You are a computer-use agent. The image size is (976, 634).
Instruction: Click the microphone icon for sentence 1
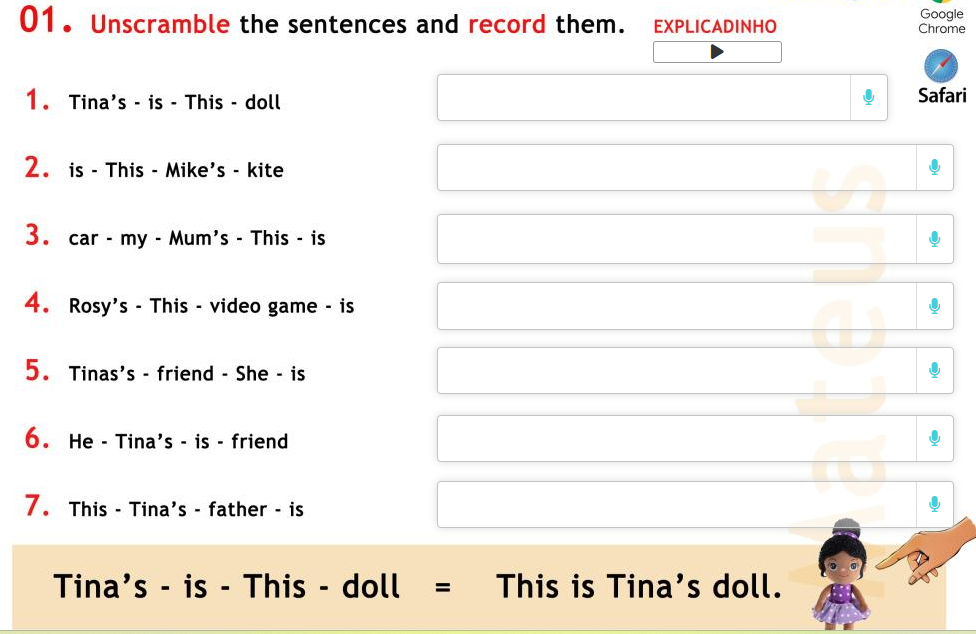[869, 97]
